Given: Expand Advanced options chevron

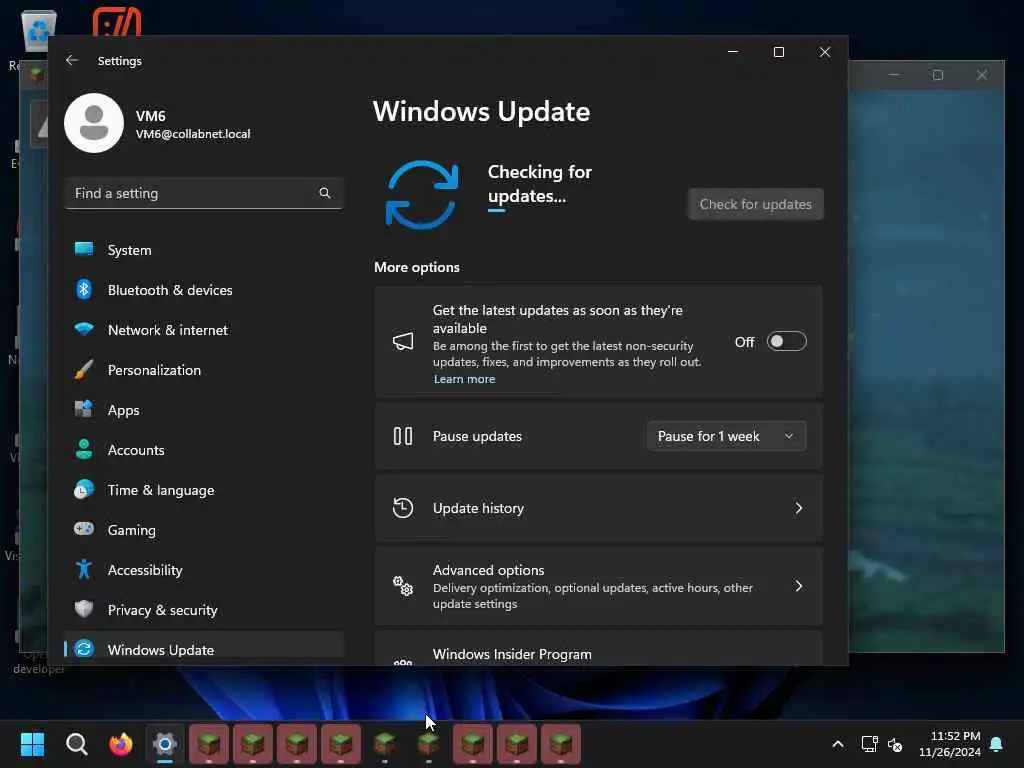Looking at the screenshot, I should tap(798, 585).
